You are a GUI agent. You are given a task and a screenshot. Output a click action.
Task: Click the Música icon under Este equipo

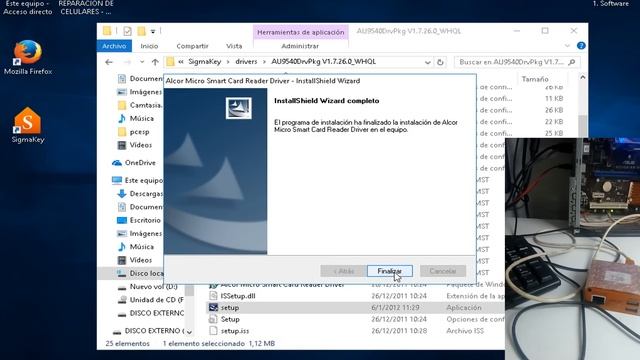(122, 247)
